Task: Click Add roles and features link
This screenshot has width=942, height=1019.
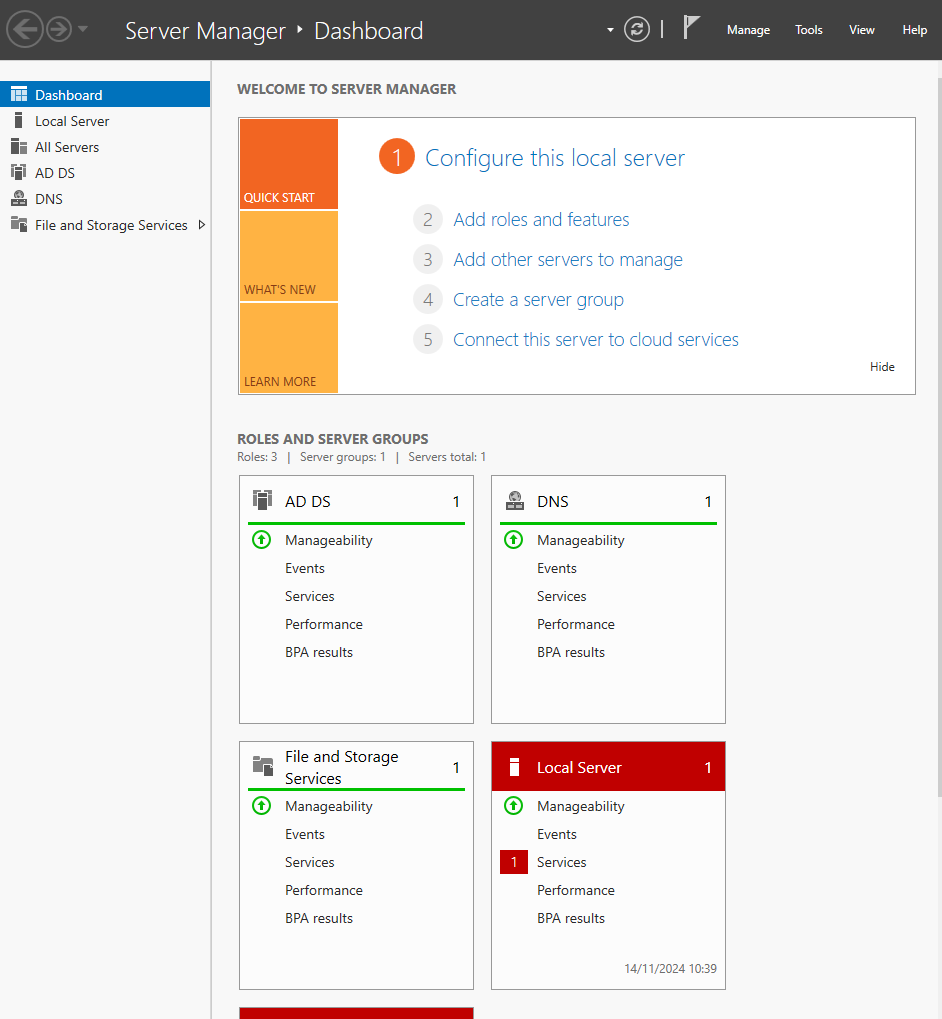Action: (x=541, y=220)
